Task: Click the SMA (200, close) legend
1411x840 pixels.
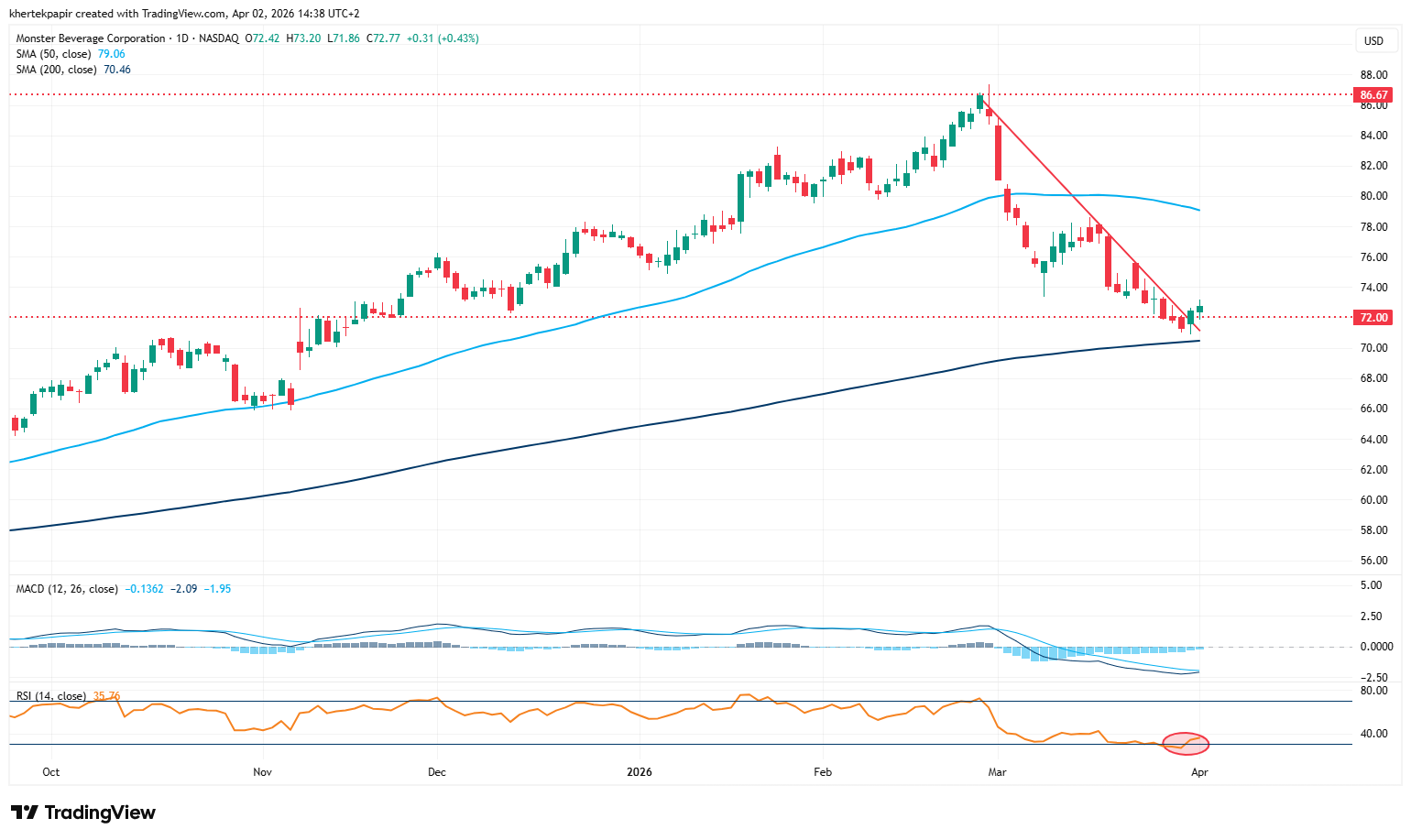Action: point(56,70)
